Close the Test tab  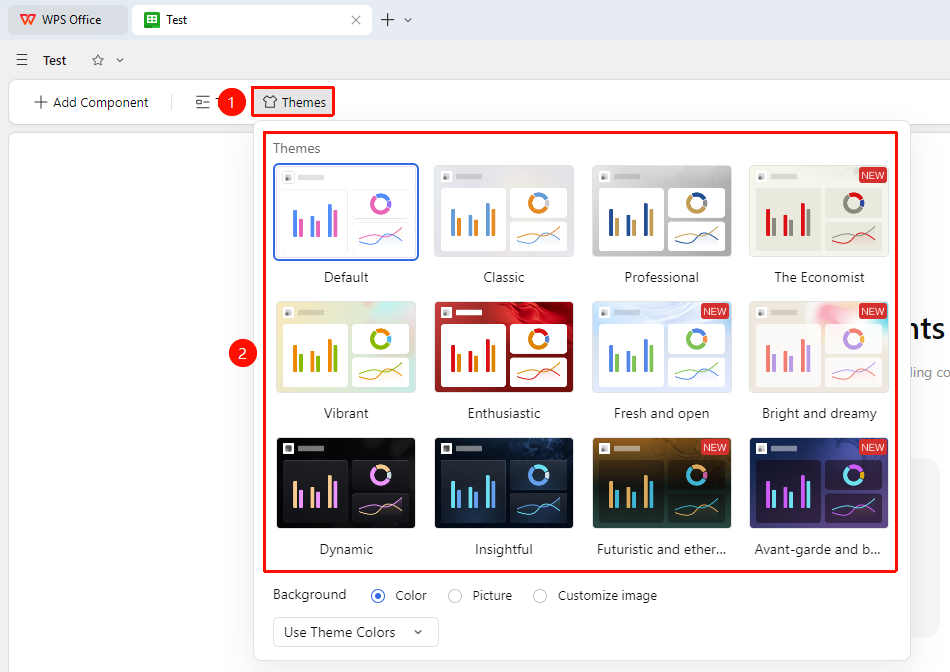click(356, 20)
